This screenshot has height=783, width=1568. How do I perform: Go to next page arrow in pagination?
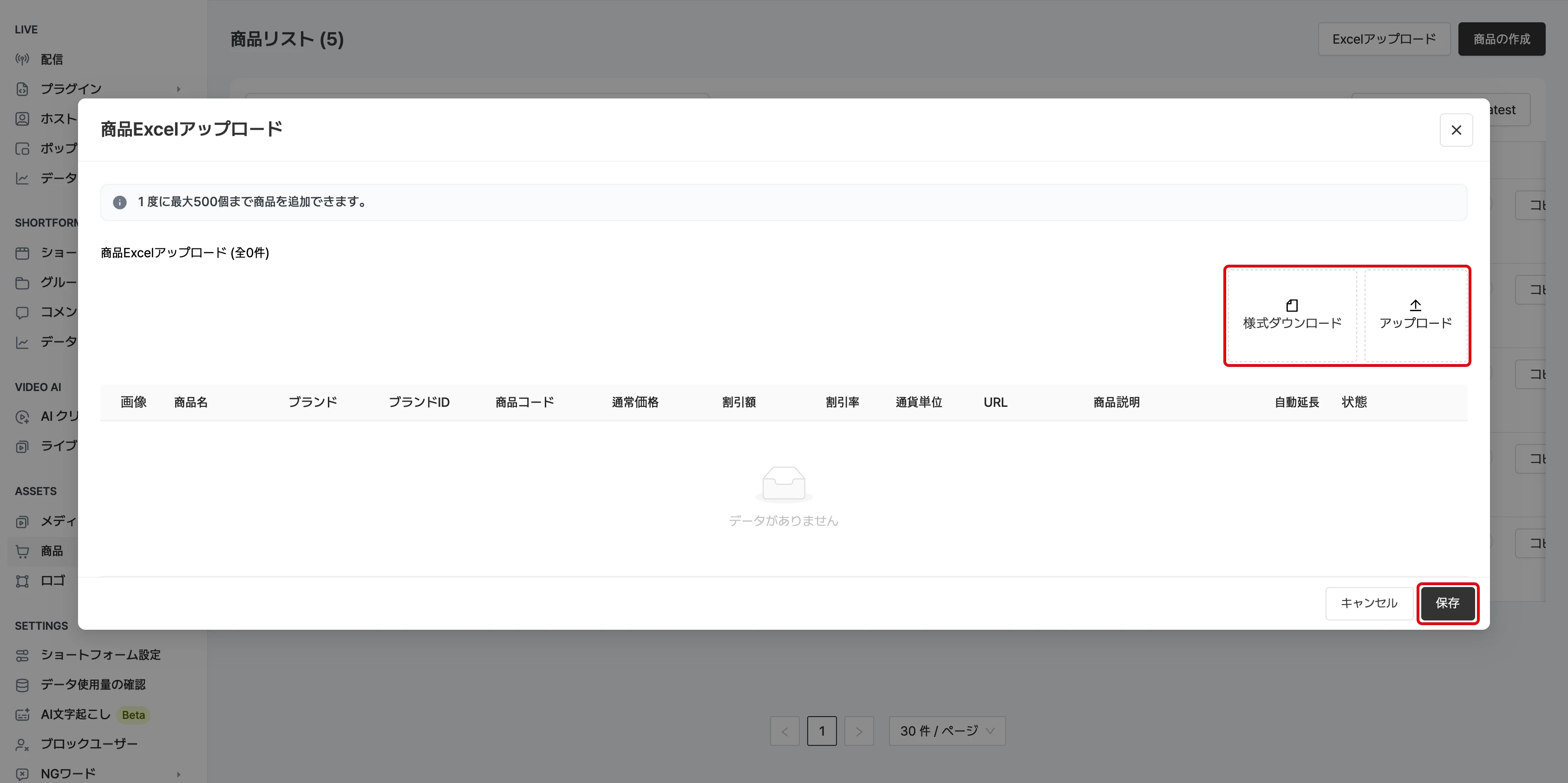pyautogui.click(x=859, y=731)
